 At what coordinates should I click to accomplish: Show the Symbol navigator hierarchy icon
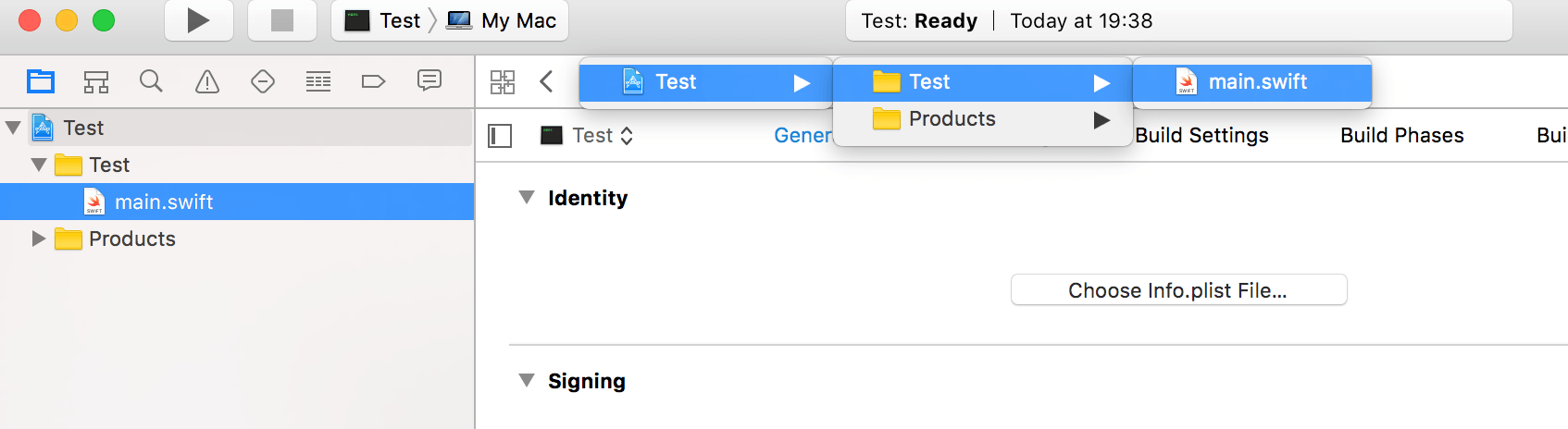click(x=96, y=81)
